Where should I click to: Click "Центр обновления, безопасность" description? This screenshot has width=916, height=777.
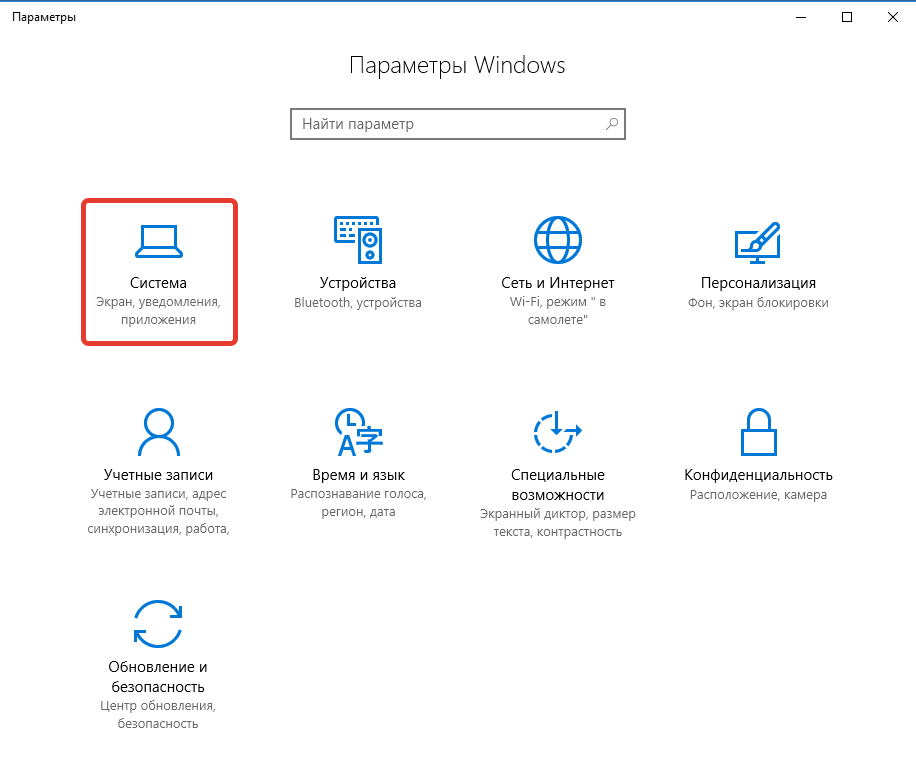click(158, 714)
